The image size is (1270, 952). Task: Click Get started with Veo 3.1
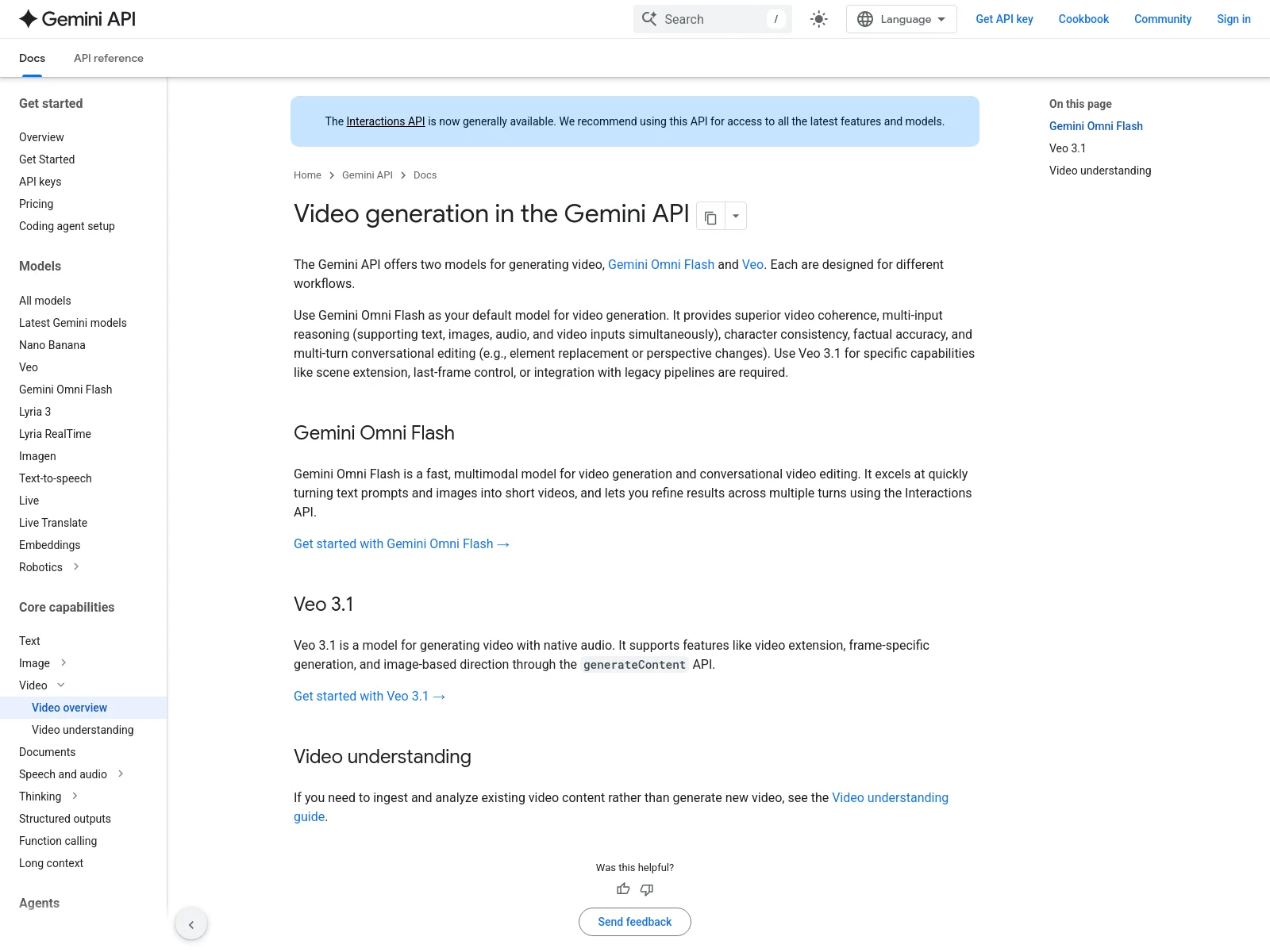[370, 696]
